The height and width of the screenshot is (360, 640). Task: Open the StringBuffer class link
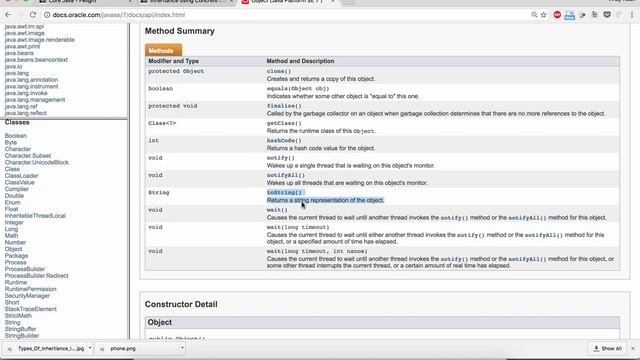pos(20,329)
